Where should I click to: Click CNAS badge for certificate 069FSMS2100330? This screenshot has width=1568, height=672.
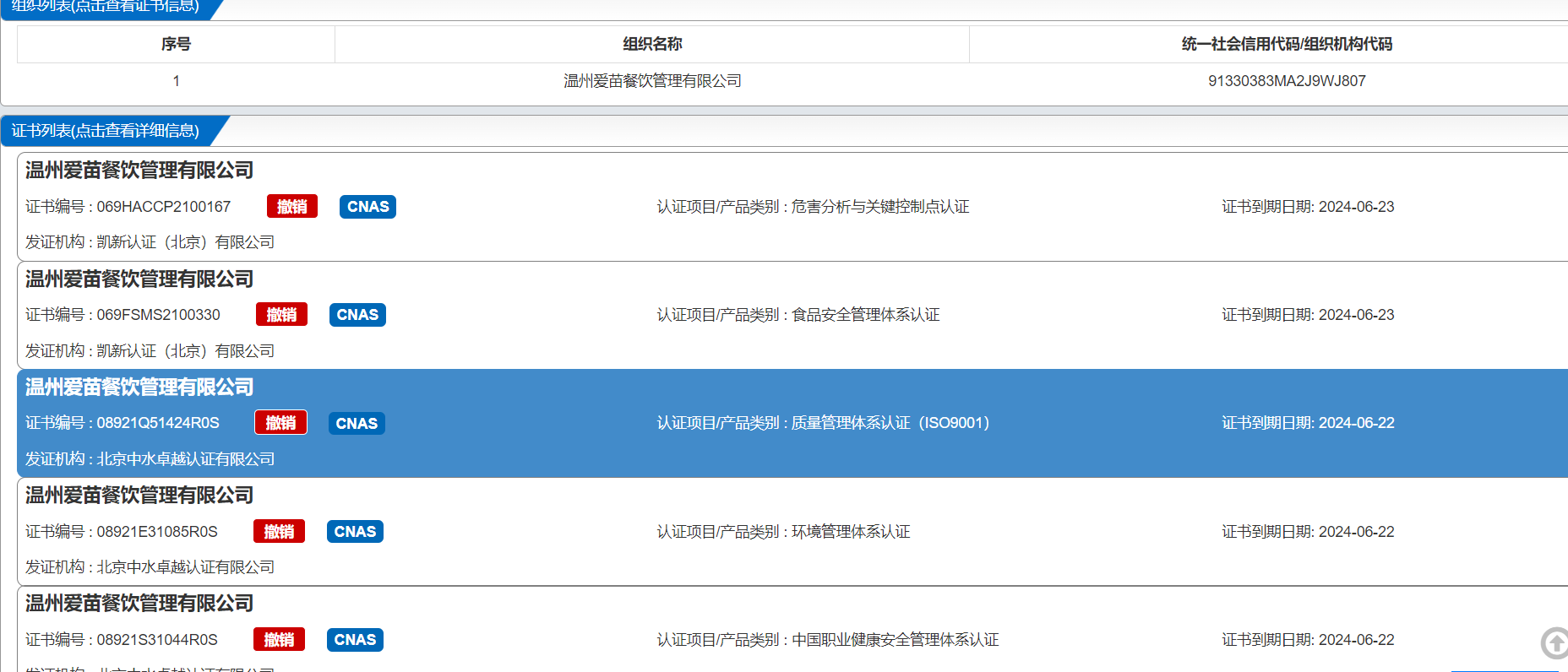[357, 315]
